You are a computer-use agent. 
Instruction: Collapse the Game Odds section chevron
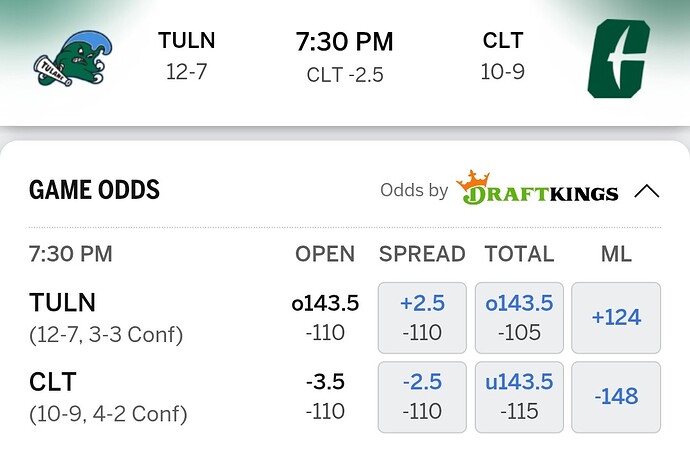[647, 190]
